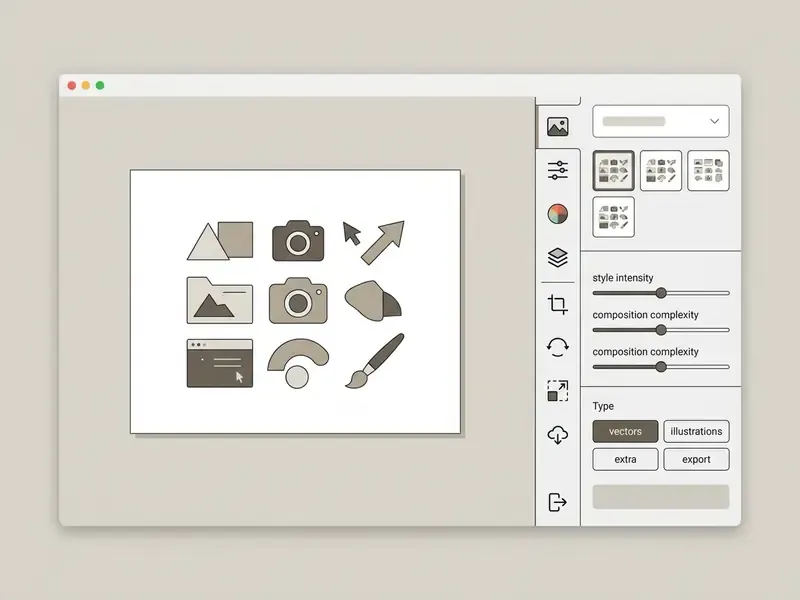Click the dark camera icon on the canvas

298,241
